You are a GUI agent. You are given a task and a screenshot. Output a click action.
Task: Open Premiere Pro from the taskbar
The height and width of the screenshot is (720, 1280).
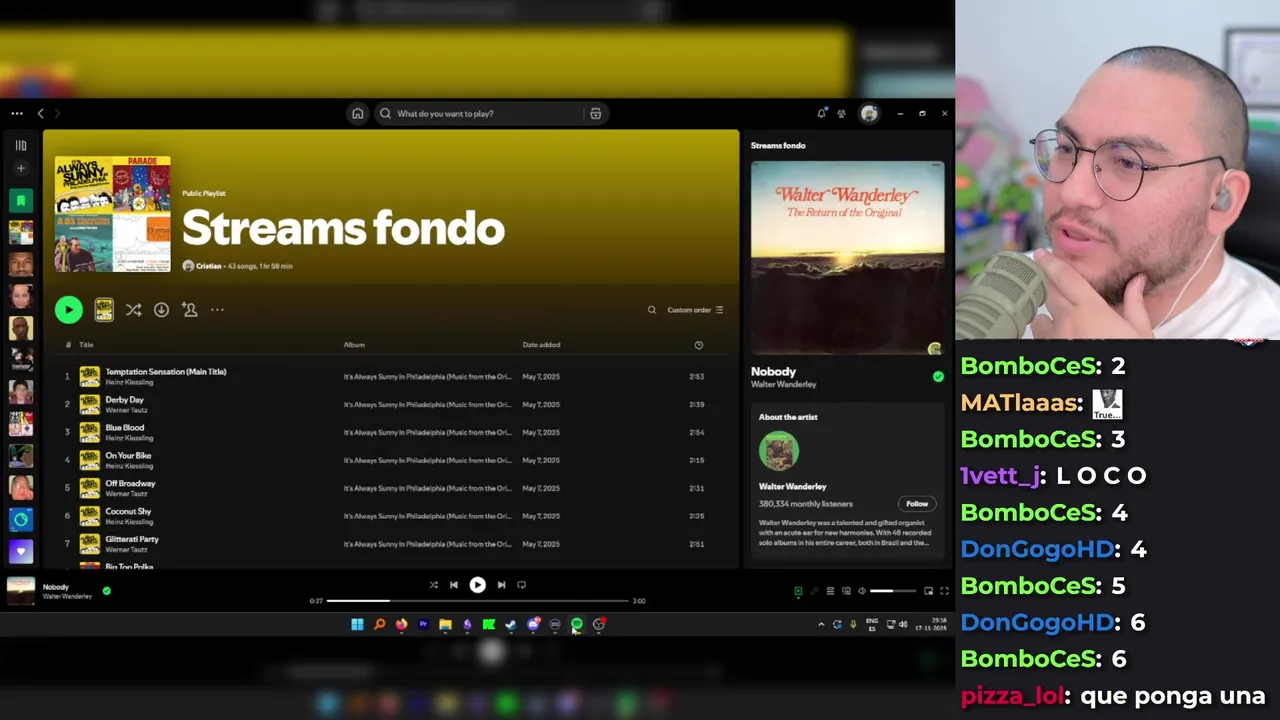click(423, 624)
